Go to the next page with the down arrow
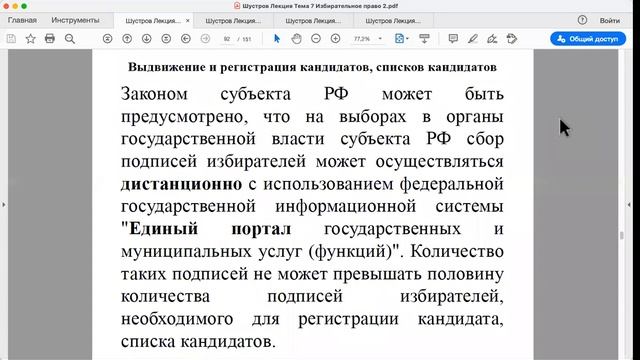Image resolution: width=640 pixels, height=360 pixels. tap(147, 39)
